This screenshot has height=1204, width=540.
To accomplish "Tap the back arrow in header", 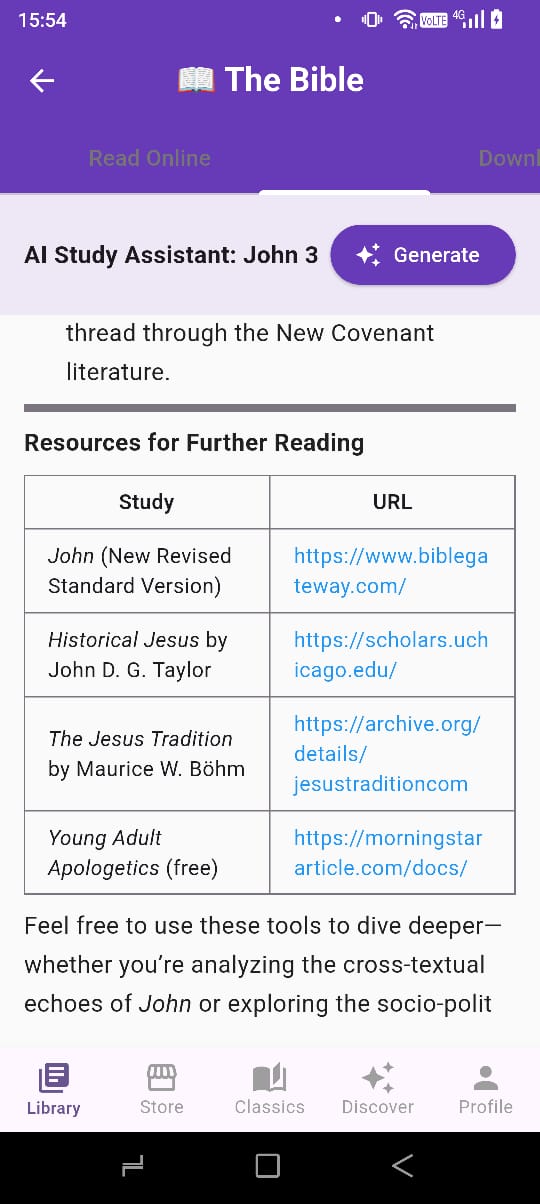I will 42,81.
